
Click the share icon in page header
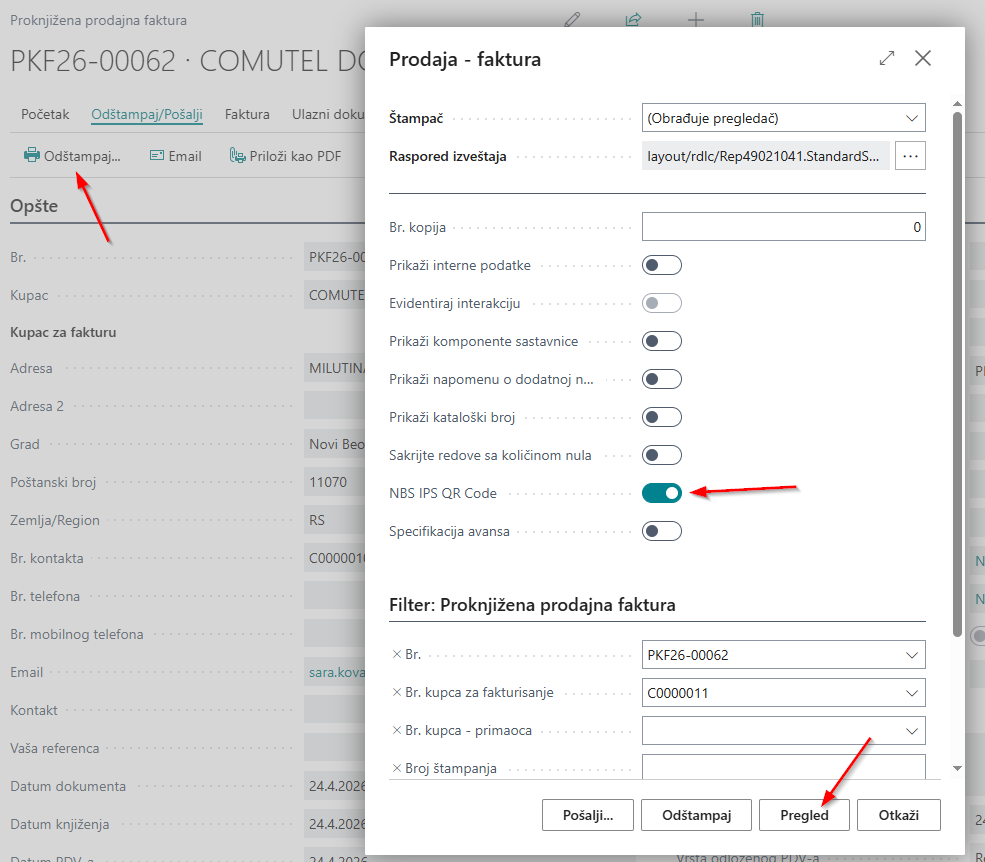click(633, 20)
